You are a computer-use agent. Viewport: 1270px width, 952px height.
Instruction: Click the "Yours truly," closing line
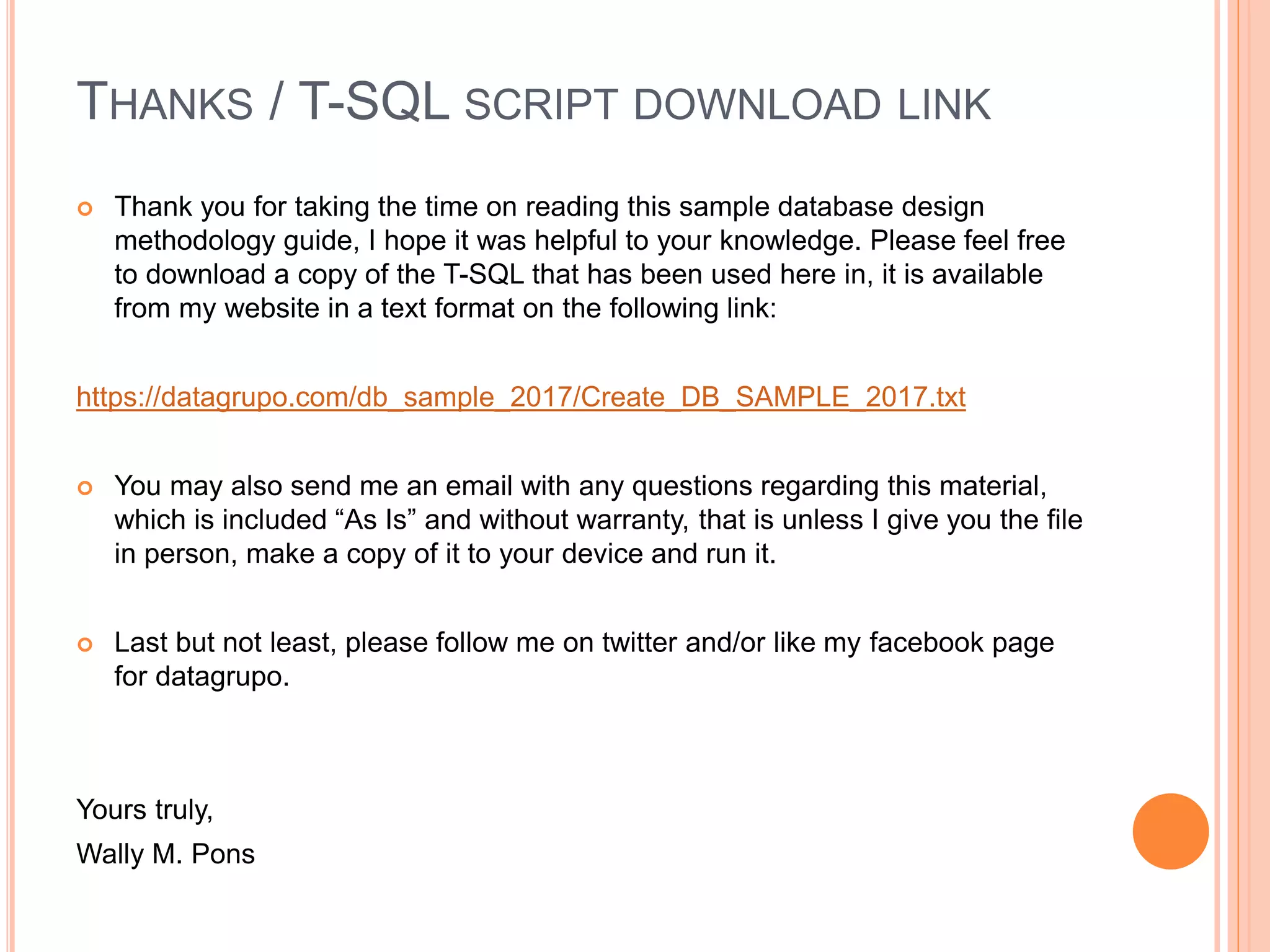(144, 809)
